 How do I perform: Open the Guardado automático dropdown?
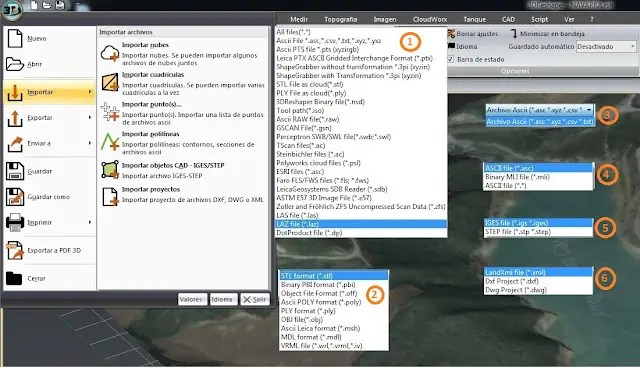[x=606, y=47]
